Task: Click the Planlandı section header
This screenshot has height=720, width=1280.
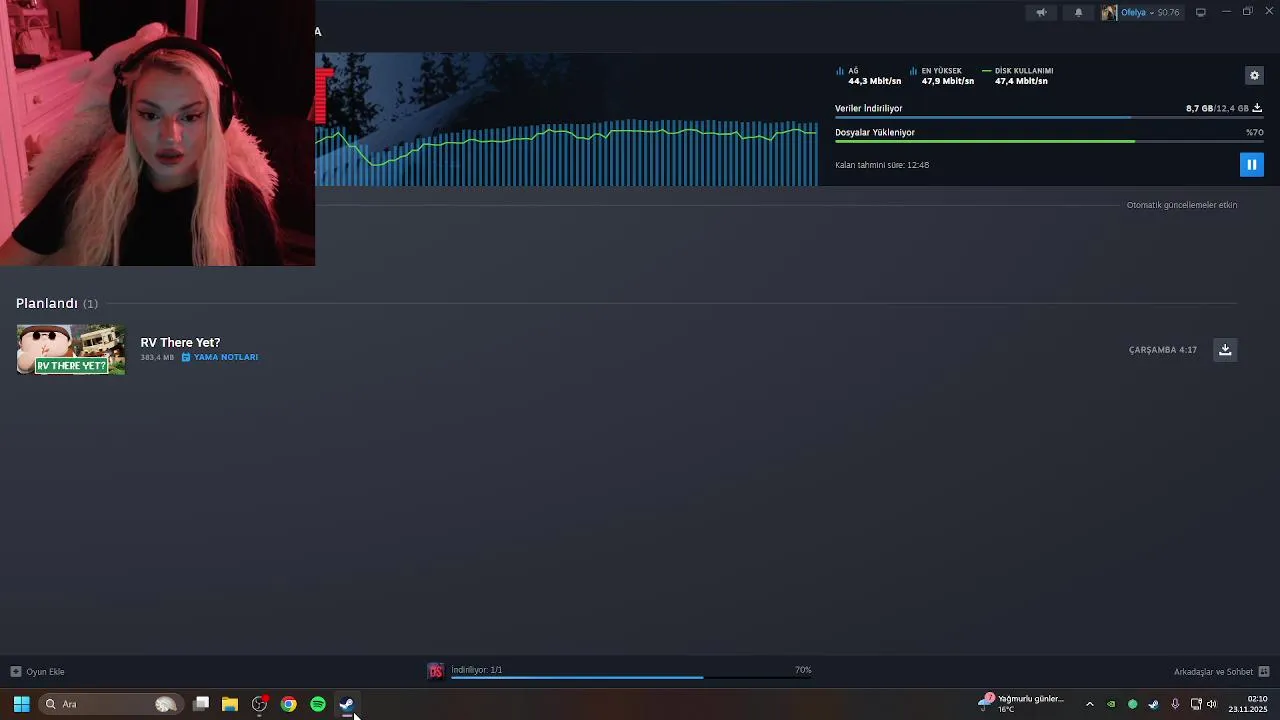Action: [x=57, y=303]
